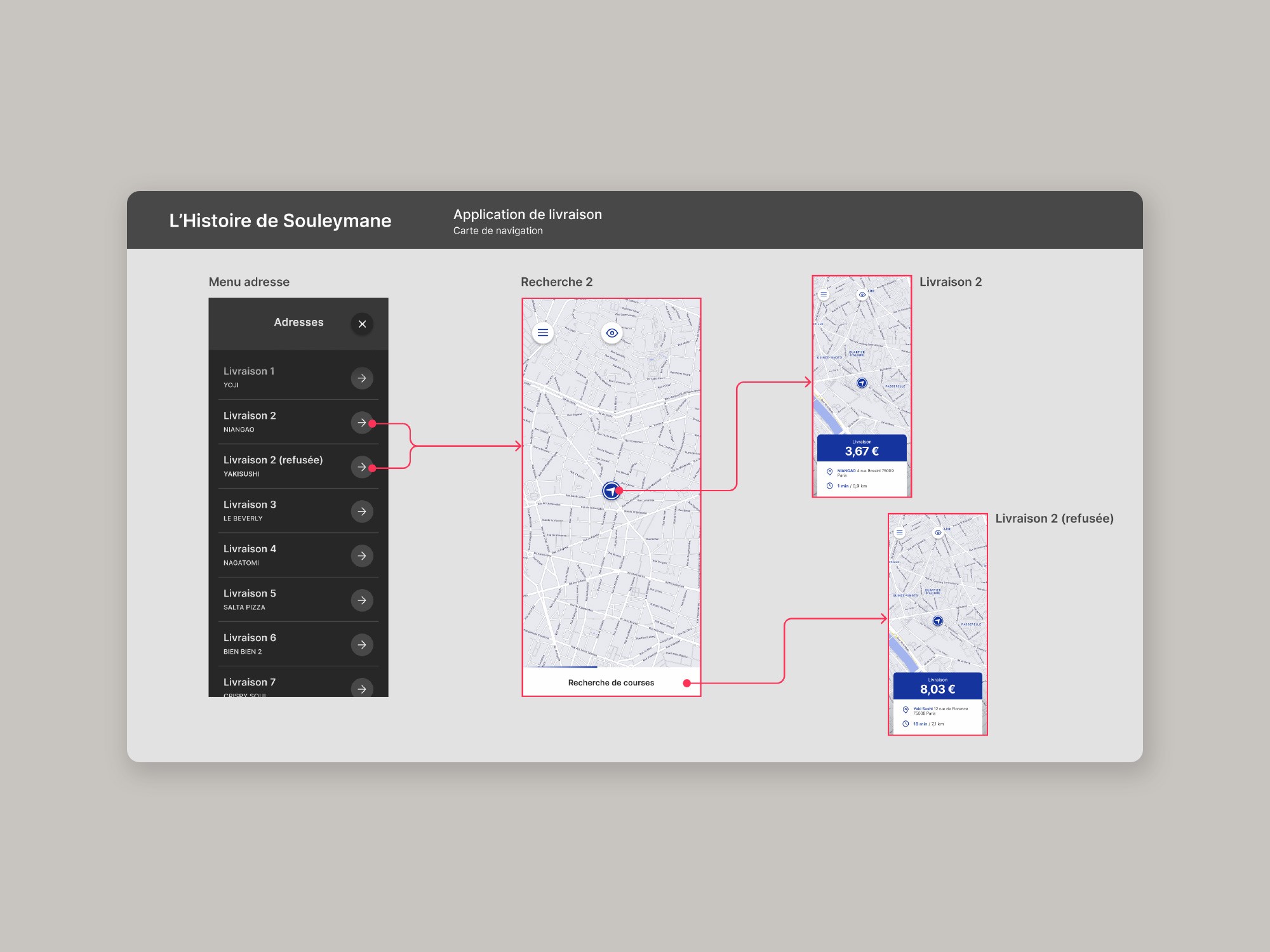Select Livraison 4 menu entry label
1270x952 pixels.
(250, 549)
